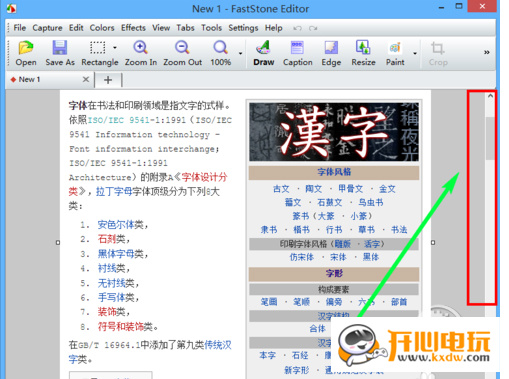Click the FastStone app icon in title bar
This screenshot has width=509, height=379.
[x=11, y=8]
